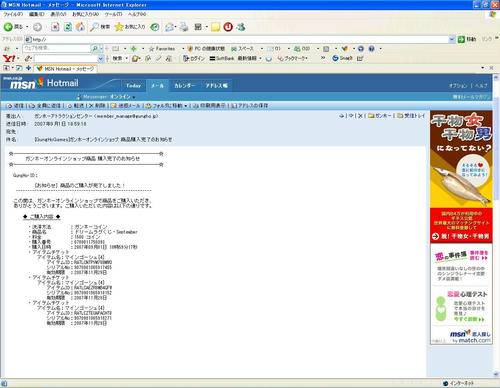Go to the Home page icon
Screen dimensions: 500x388
80,27
